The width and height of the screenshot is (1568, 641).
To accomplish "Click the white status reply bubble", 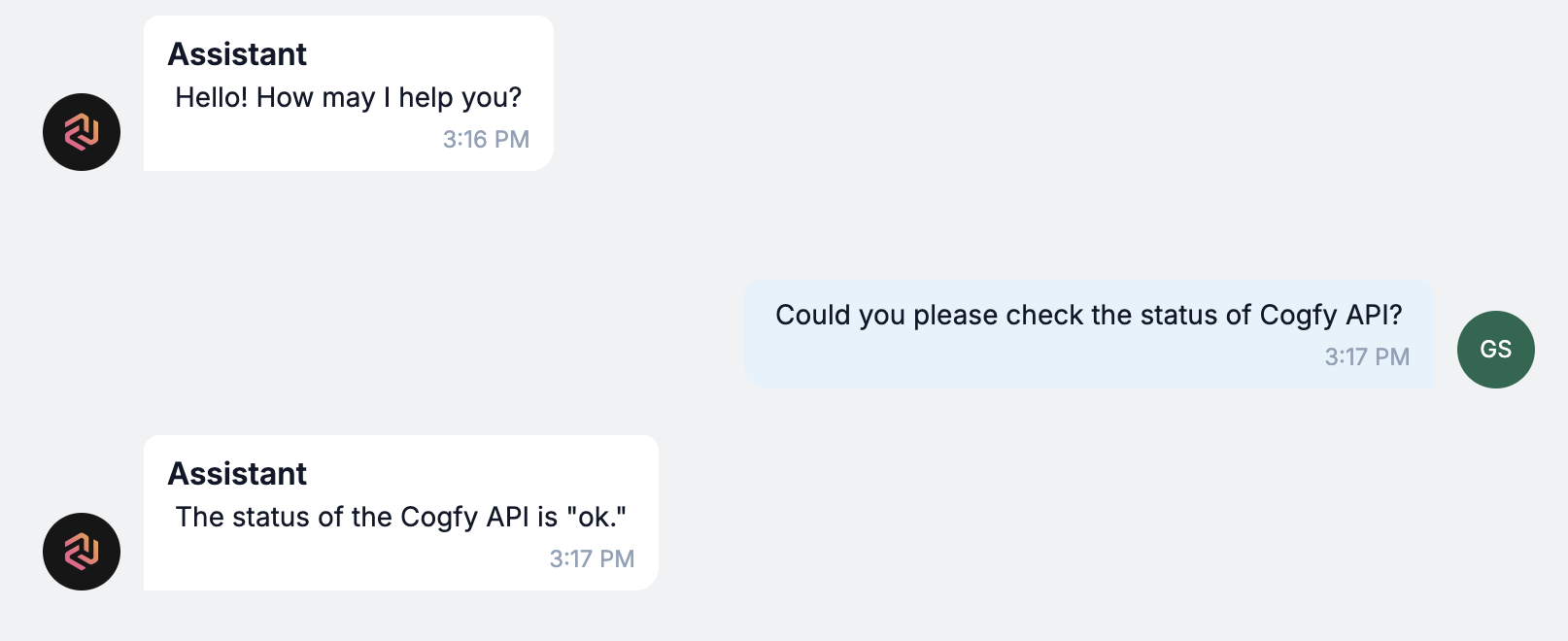I will pyautogui.click(x=401, y=513).
